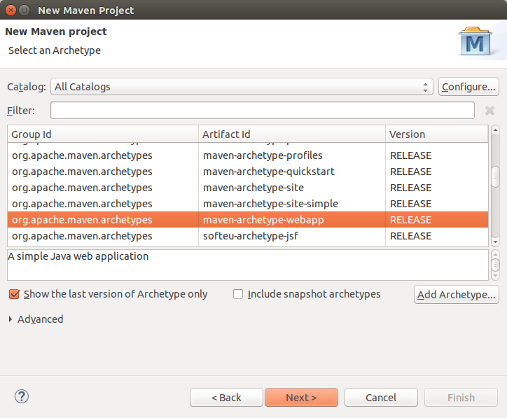Expand the Advanced section
The image size is (507, 418).
[10, 319]
